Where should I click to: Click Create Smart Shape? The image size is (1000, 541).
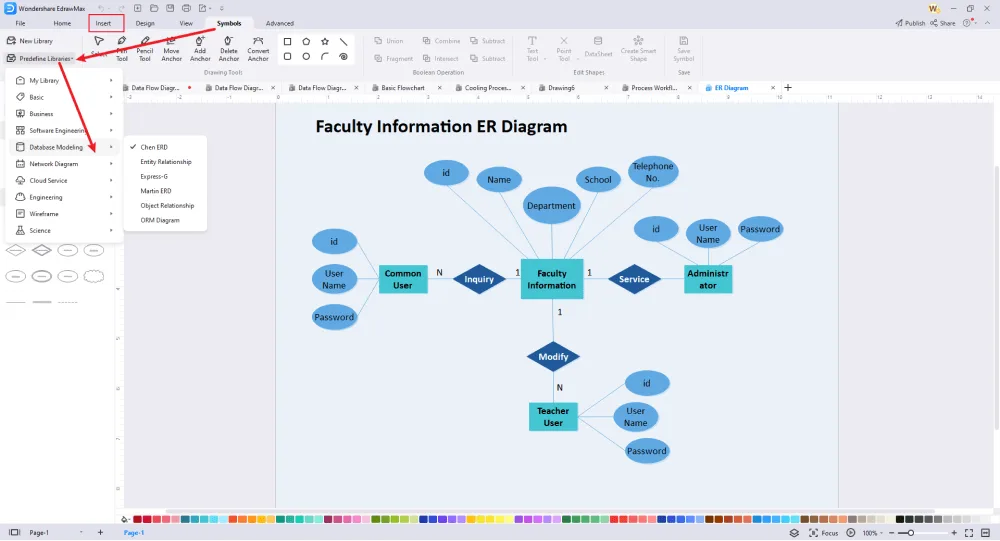[638, 48]
